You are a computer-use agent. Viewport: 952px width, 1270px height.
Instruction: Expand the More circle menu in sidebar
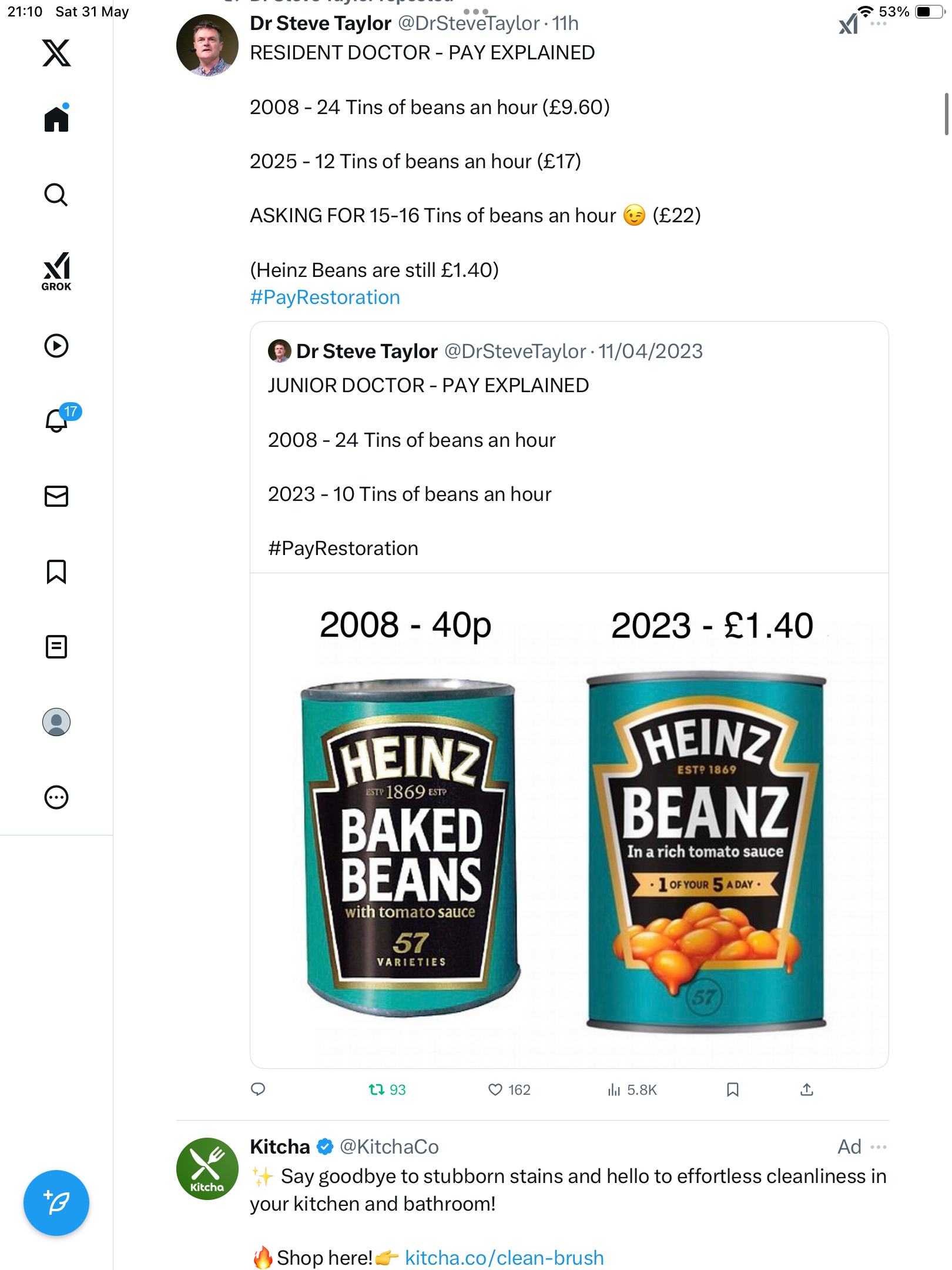tap(56, 797)
